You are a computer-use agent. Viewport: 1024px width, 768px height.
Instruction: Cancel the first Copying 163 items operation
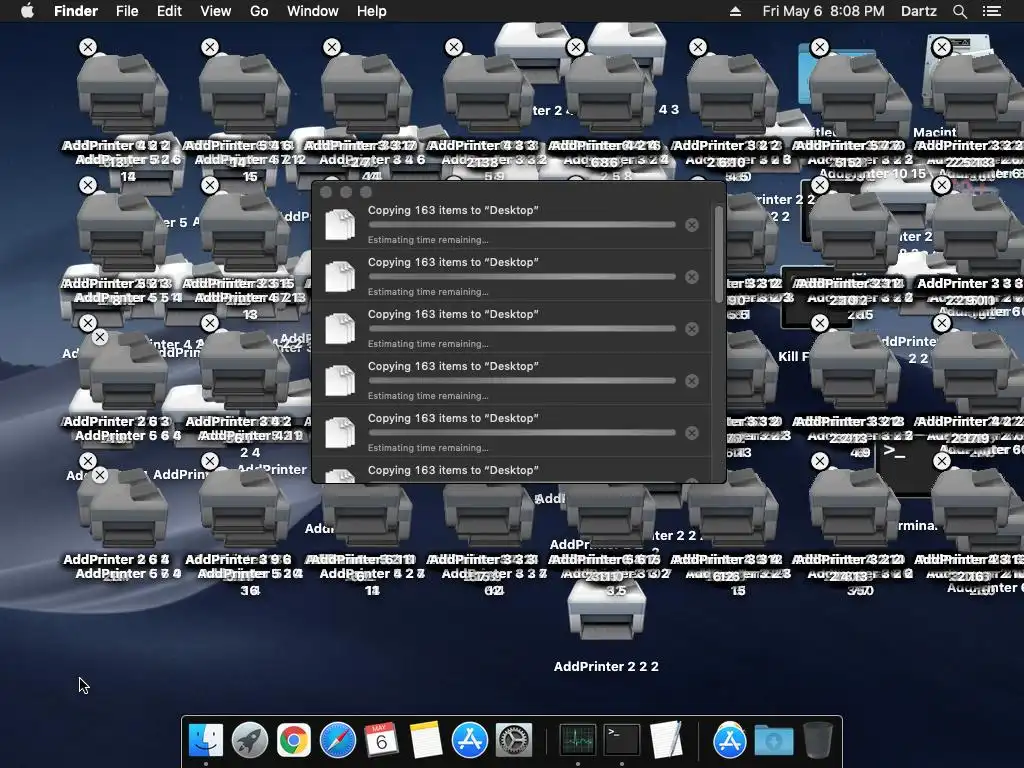pyautogui.click(x=692, y=225)
